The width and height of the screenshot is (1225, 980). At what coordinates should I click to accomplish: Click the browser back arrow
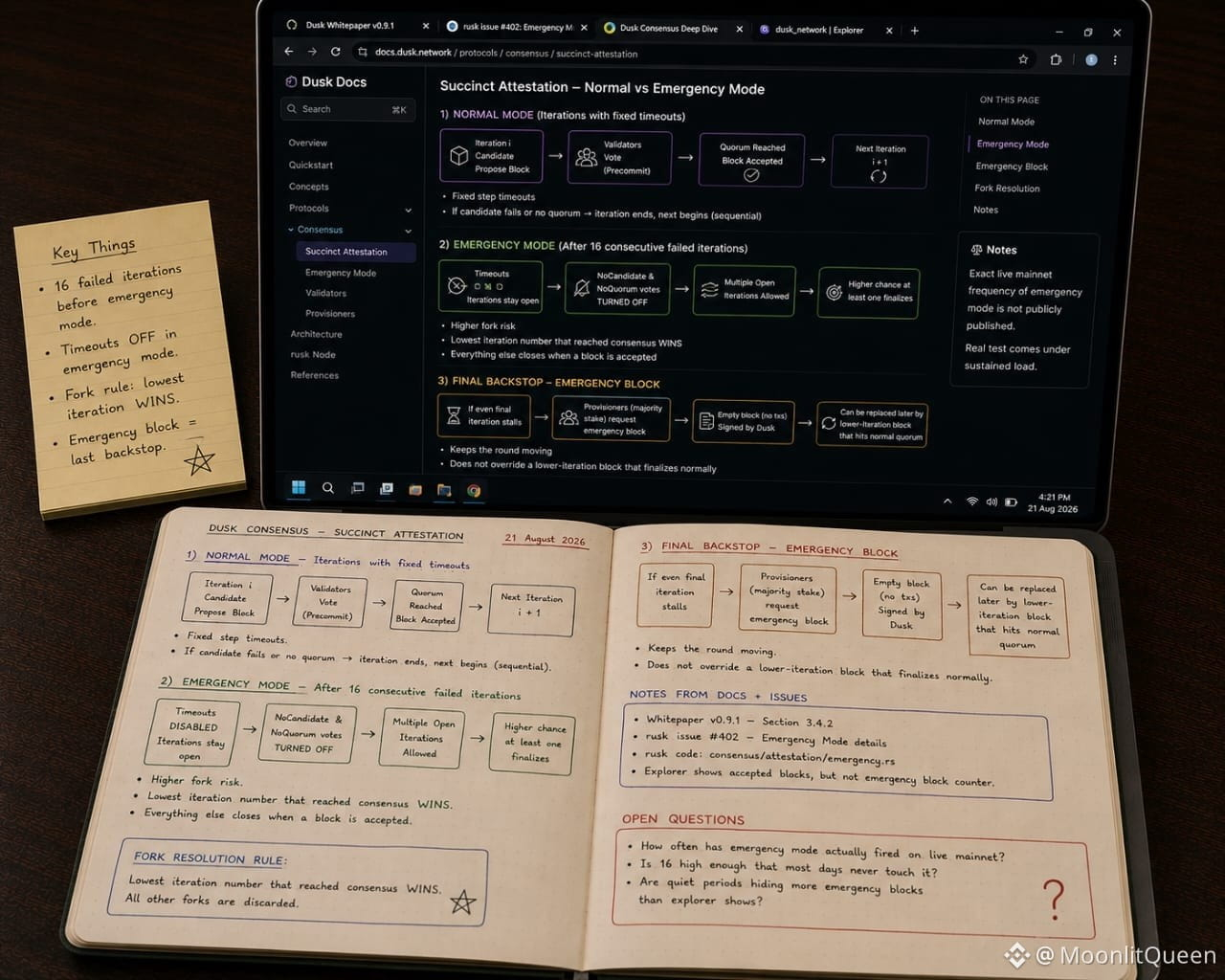[x=289, y=52]
